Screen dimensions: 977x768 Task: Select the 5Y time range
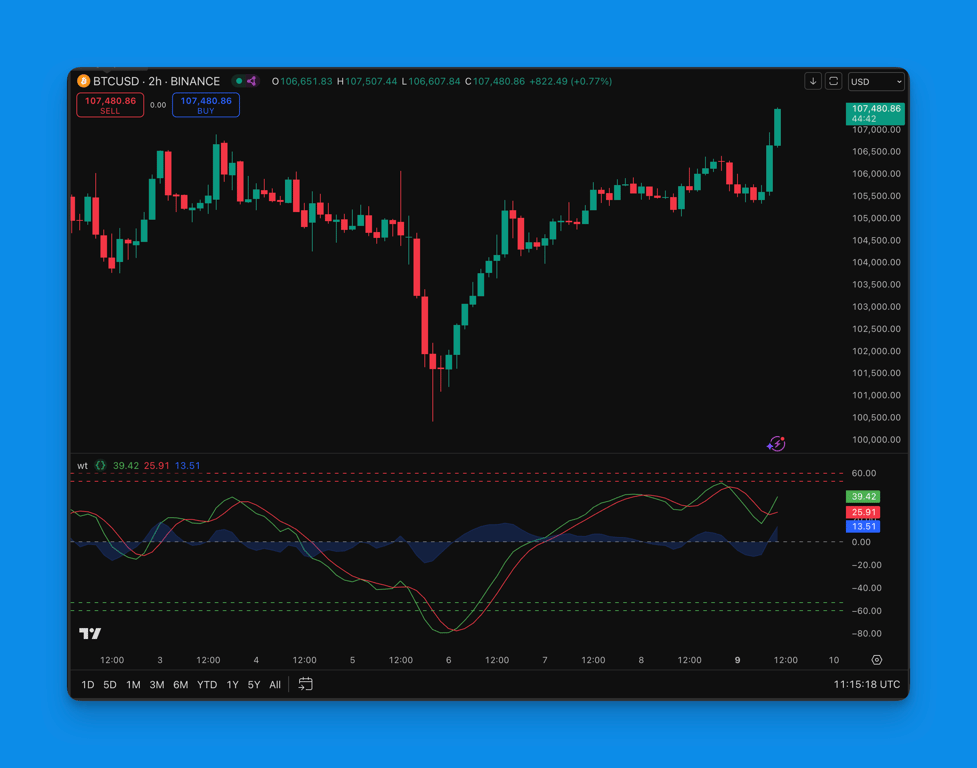click(x=254, y=685)
